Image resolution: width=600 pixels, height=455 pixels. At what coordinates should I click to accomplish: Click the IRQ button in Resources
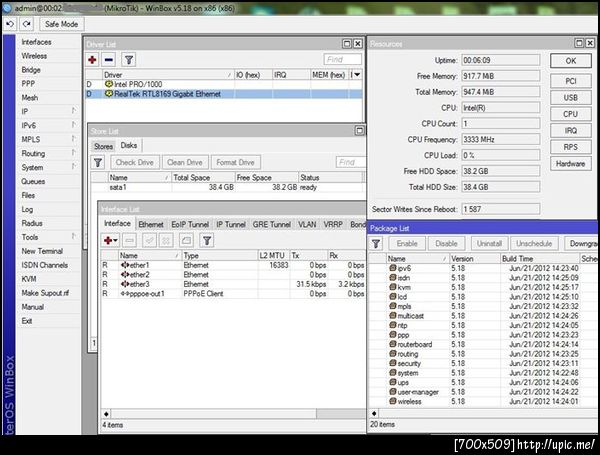tap(571, 130)
